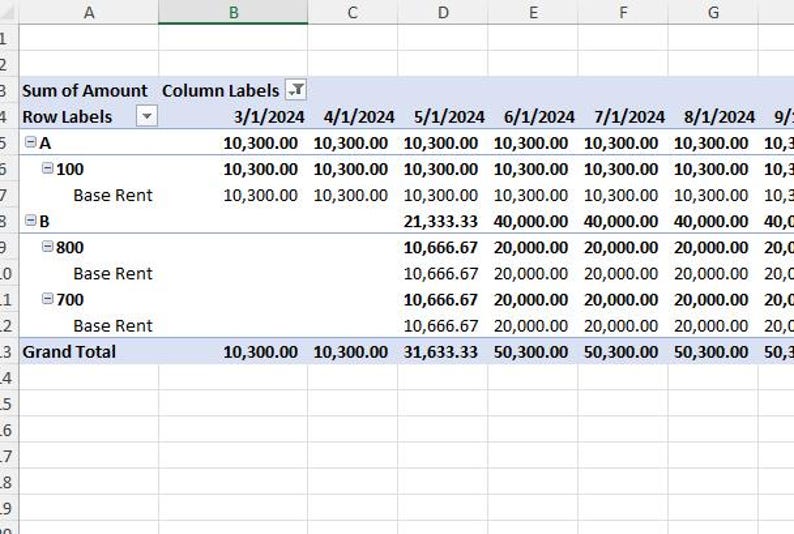Open the Row Labels dropdown arrow
Screen dimensions: 794x534
147,116
